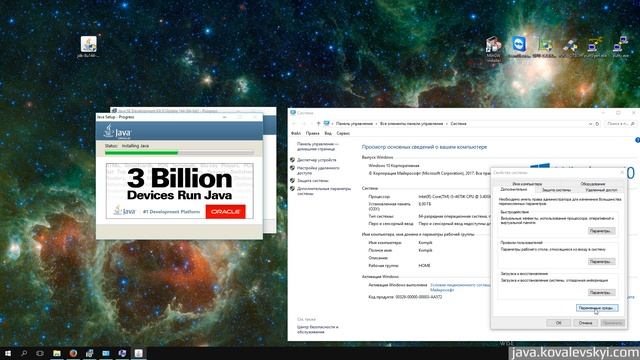Click the Код продукта value
This screenshot has width=640, height=360.
pyautogui.click(x=419, y=297)
